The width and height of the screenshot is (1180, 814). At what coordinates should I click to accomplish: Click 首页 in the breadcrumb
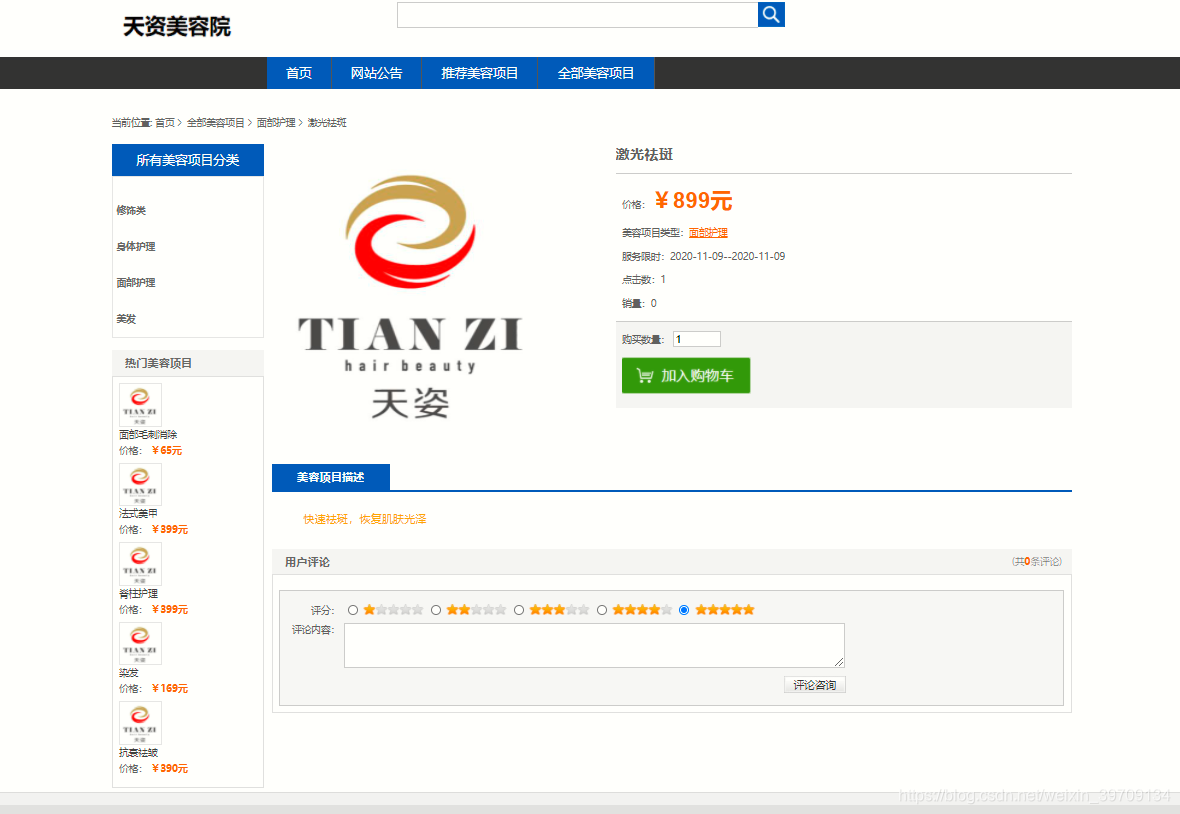pos(165,123)
